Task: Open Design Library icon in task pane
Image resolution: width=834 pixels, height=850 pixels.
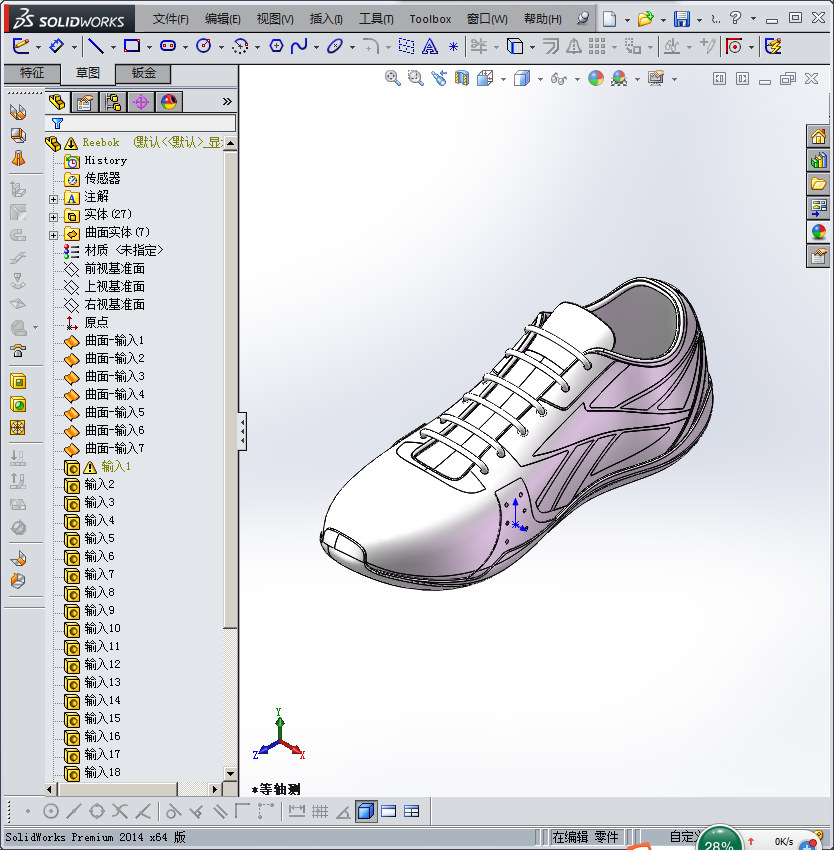Action: pos(818,160)
